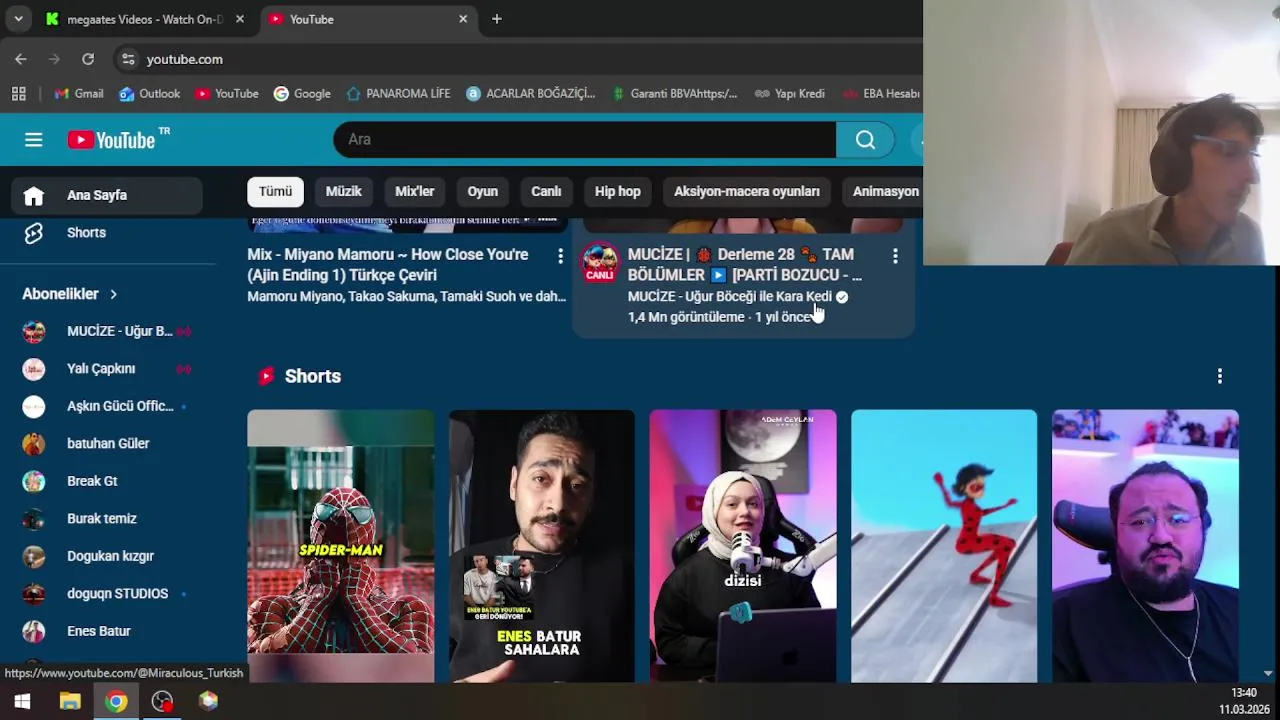Screen dimensions: 1280x720
Task: Click Enes Batur avatar in sidebar
Action: pyautogui.click(x=34, y=631)
